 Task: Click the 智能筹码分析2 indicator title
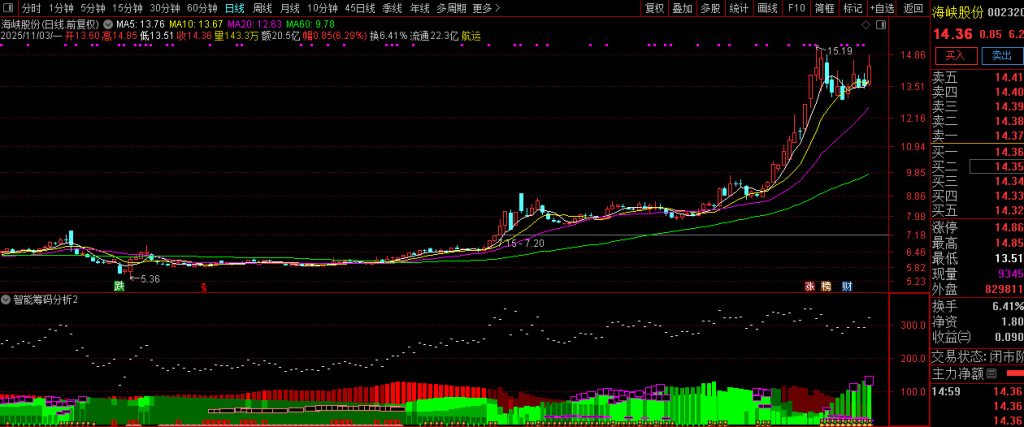(x=45, y=300)
